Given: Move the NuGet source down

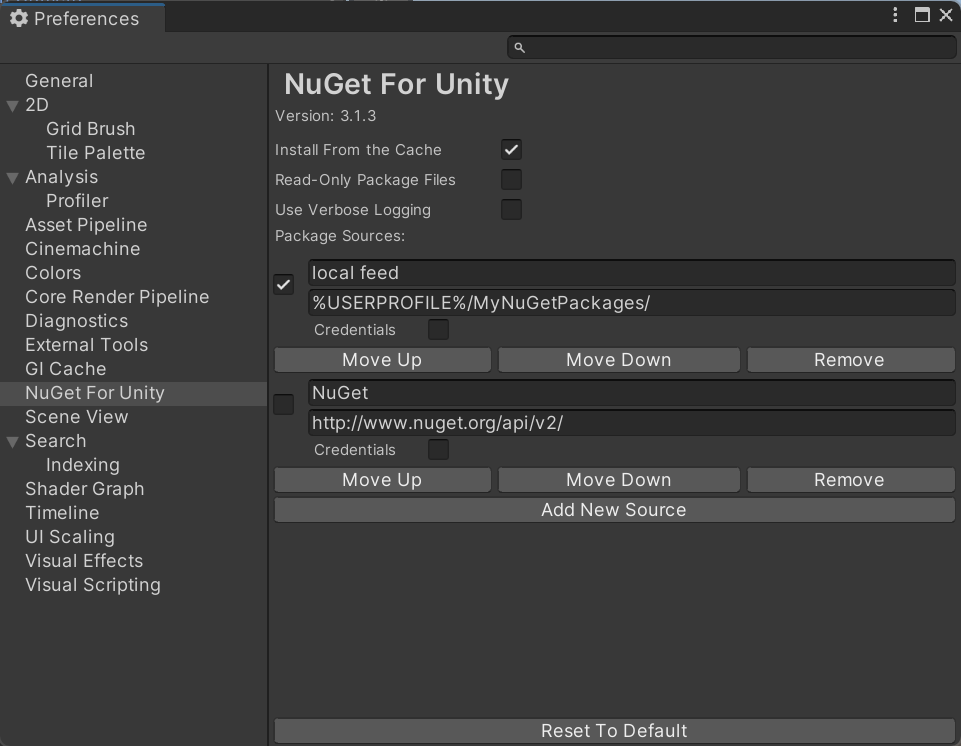Looking at the screenshot, I should (x=618, y=479).
